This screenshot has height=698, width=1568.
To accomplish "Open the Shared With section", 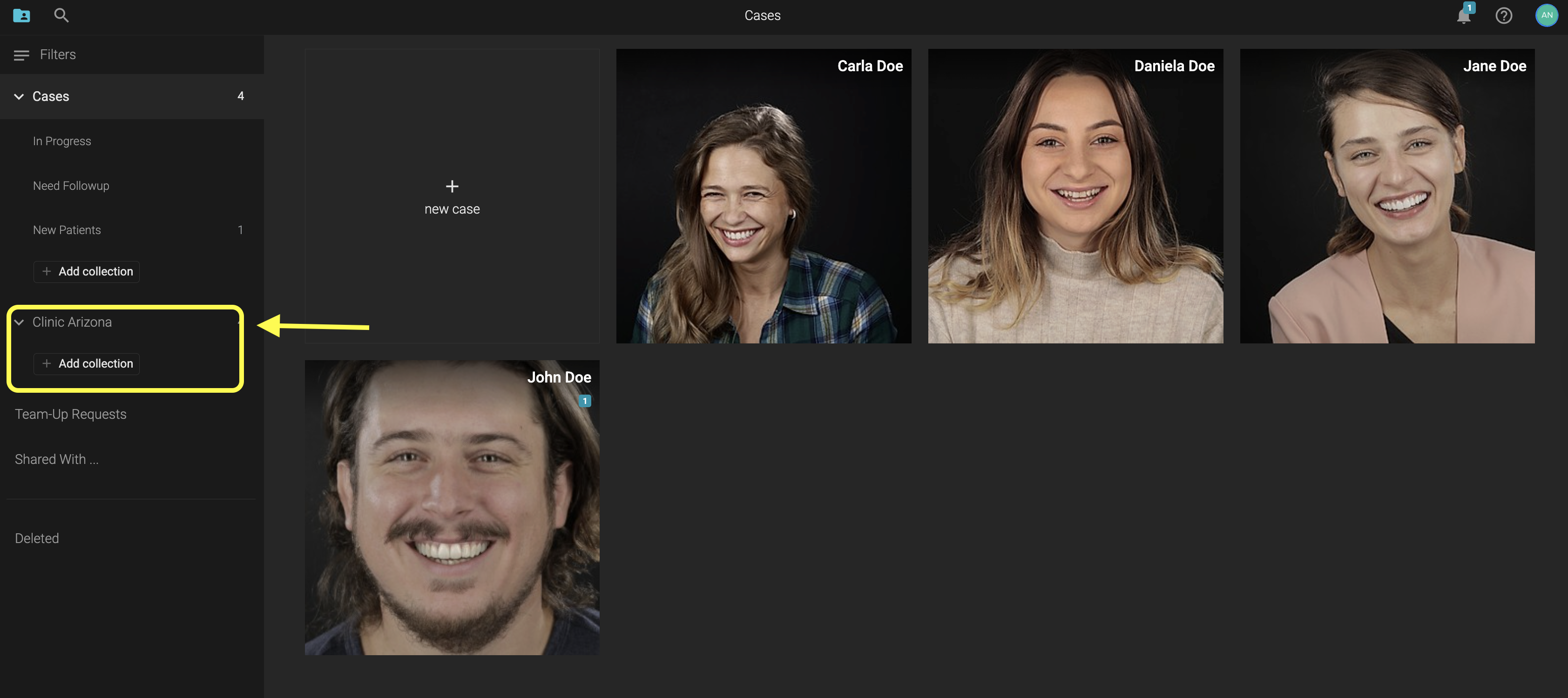I will pyautogui.click(x=57, y=459).
